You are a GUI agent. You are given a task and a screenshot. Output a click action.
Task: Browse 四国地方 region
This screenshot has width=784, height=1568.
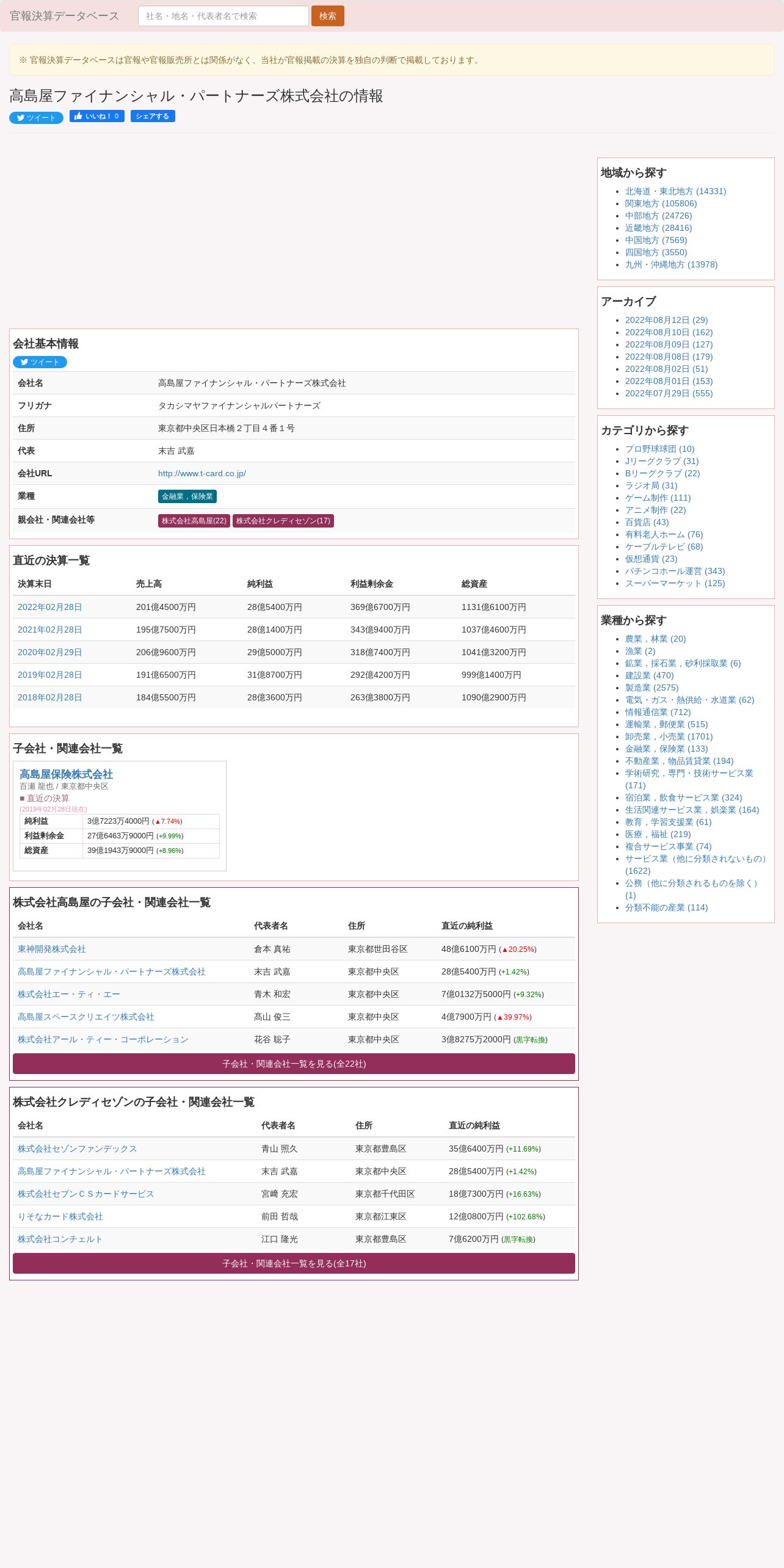pyautogui.click(x=656, y=252)
